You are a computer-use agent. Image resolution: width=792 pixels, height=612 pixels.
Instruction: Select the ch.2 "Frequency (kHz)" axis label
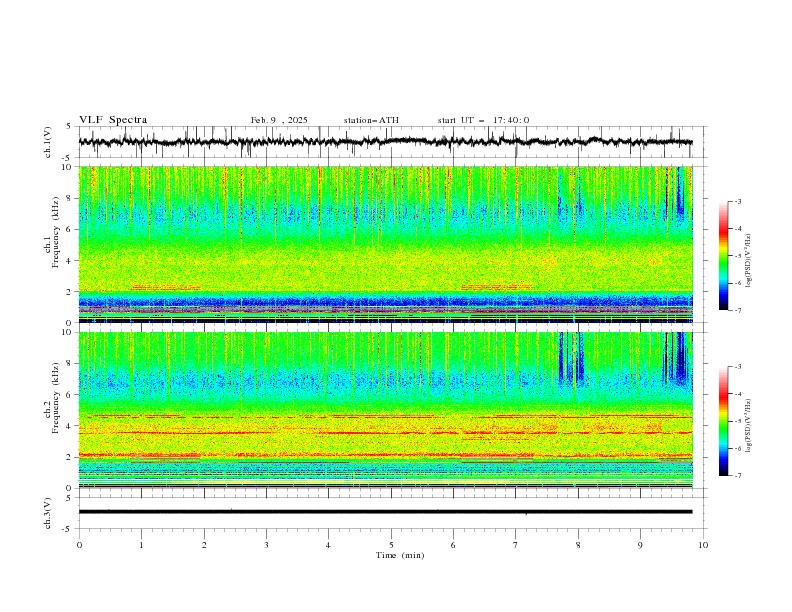point(56,398)
